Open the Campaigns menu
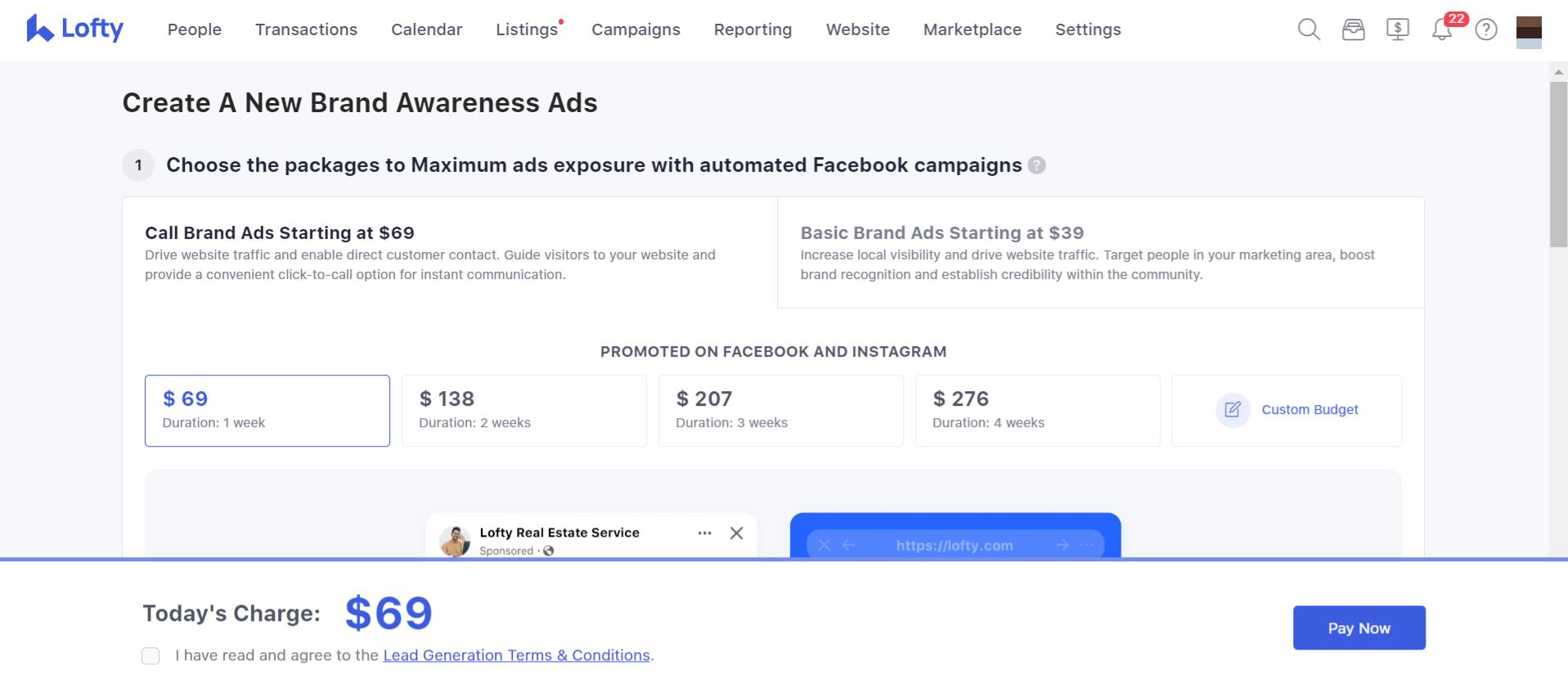 tap(636, 29)
